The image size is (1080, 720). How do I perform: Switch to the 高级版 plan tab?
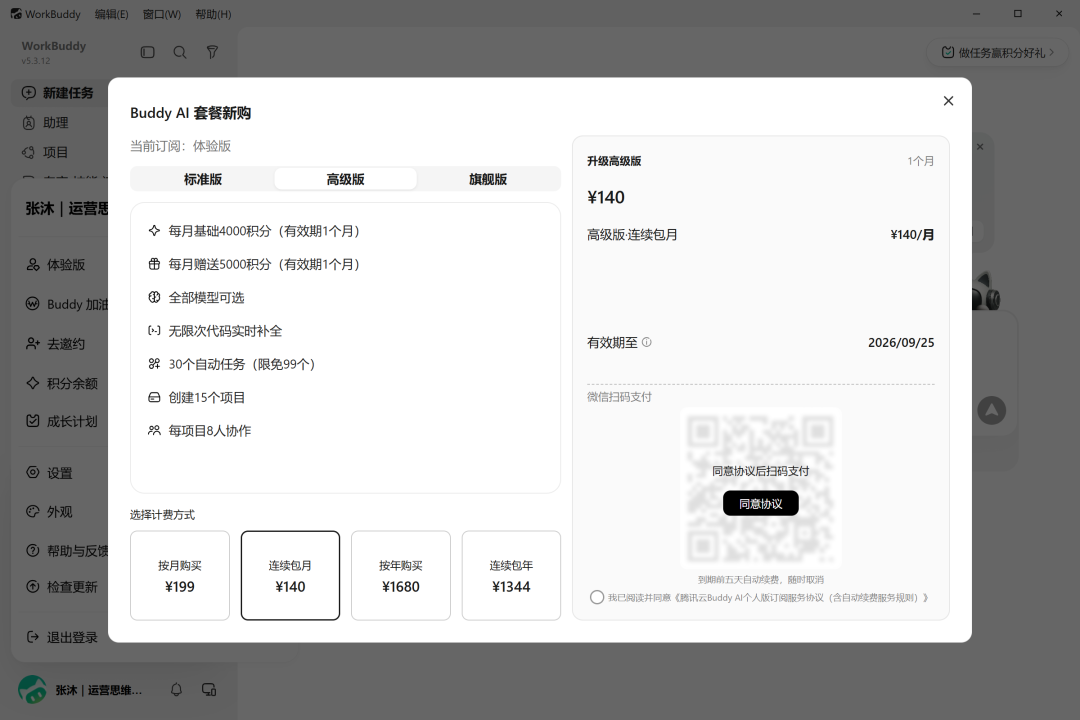345,179
